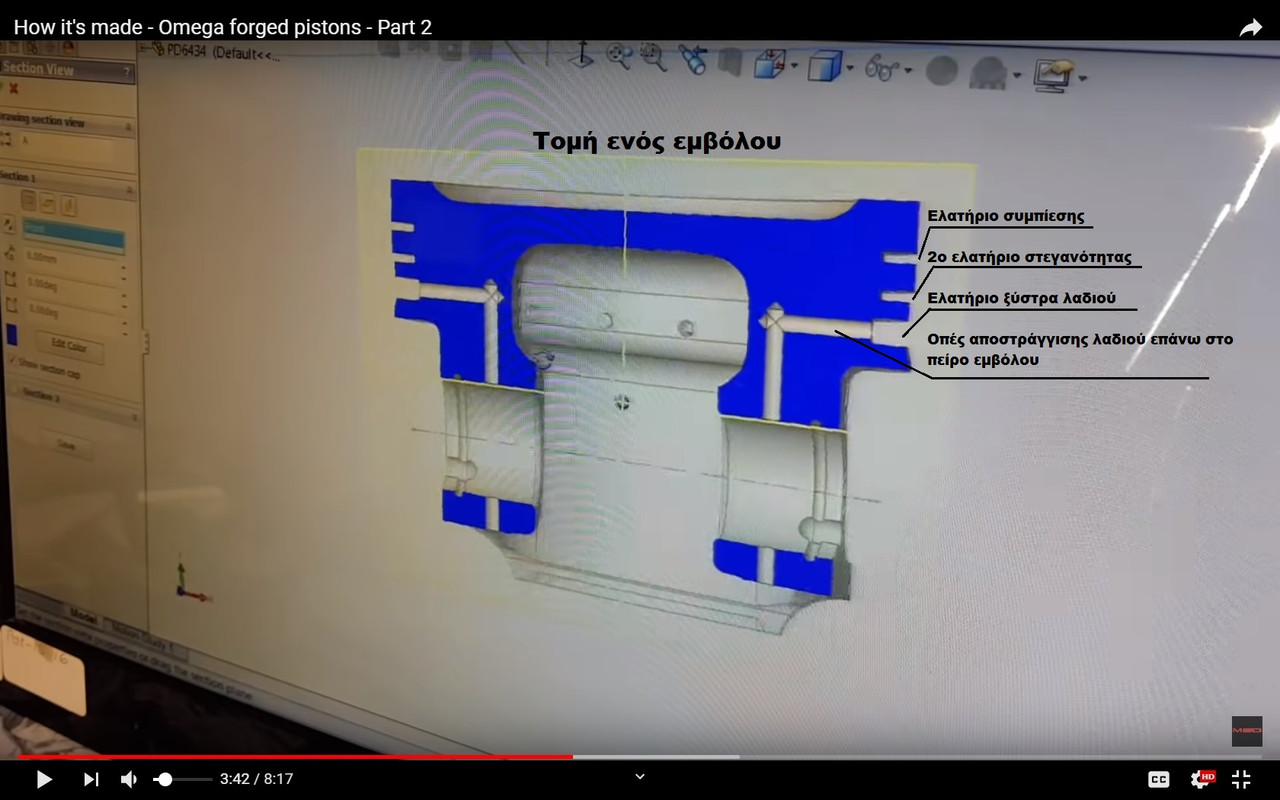Click the Zoom to Fit magnifier icon
Viewport: 1280px width, 800px height.
(620, 56)
